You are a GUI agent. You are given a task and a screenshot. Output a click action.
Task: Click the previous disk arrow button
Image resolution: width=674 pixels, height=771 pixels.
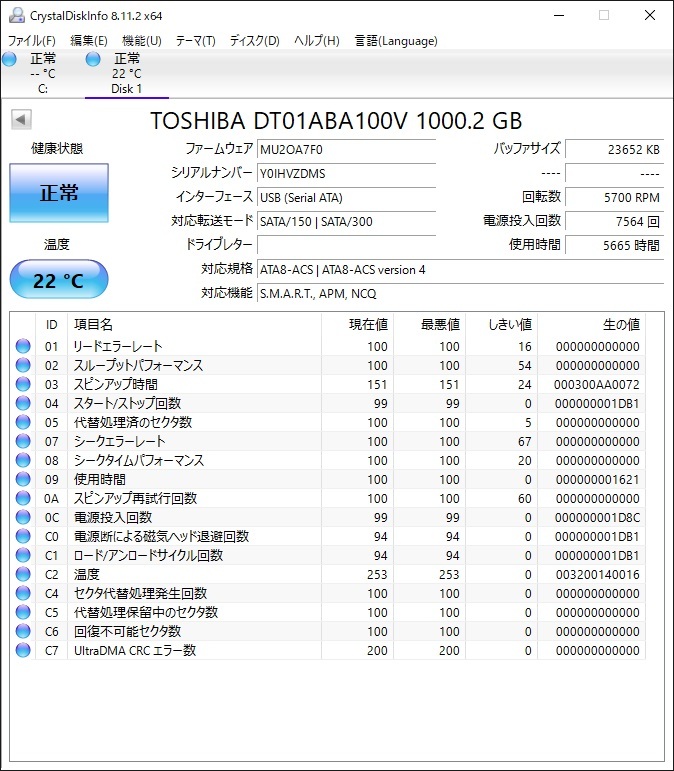pyautogui.click(x=20, y=120)
